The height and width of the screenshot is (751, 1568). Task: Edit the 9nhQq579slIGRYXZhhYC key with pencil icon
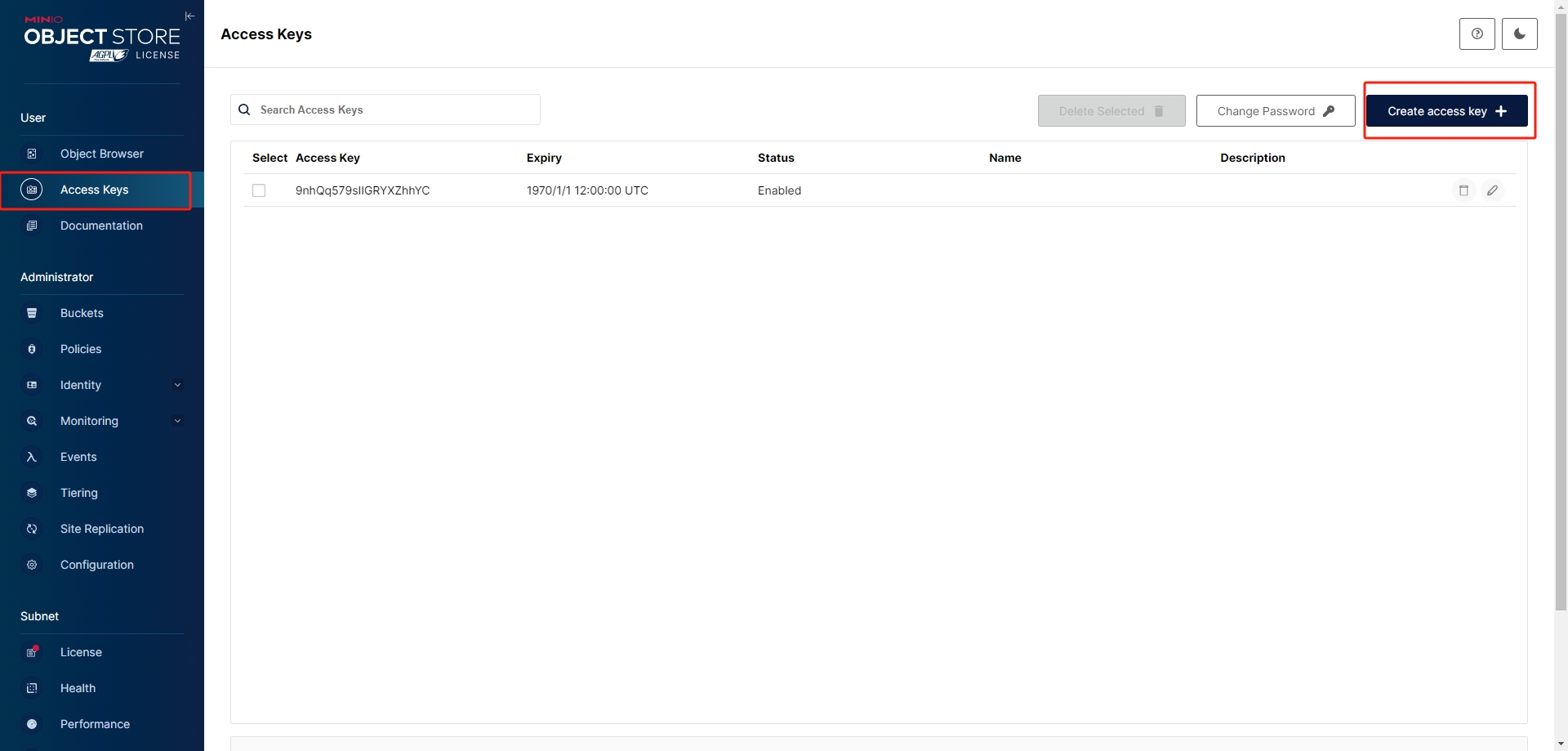pyautogui.click(x=1492, y=190)
